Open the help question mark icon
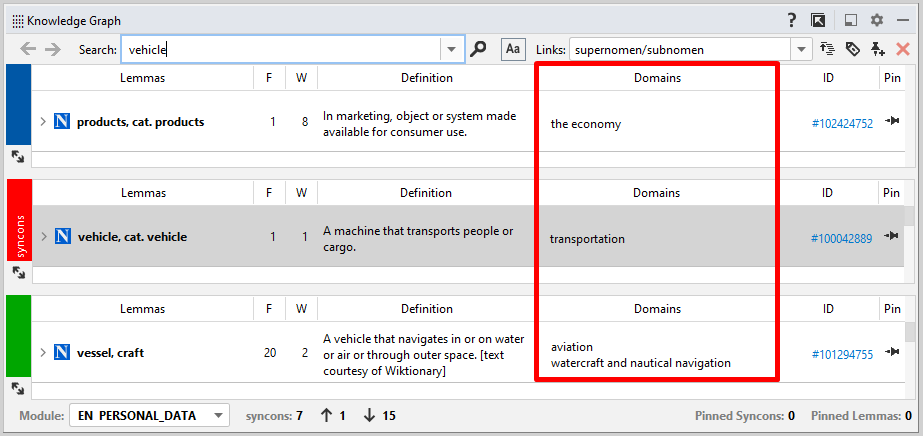This screenshot has width=923, height=436. click(791, 20)
